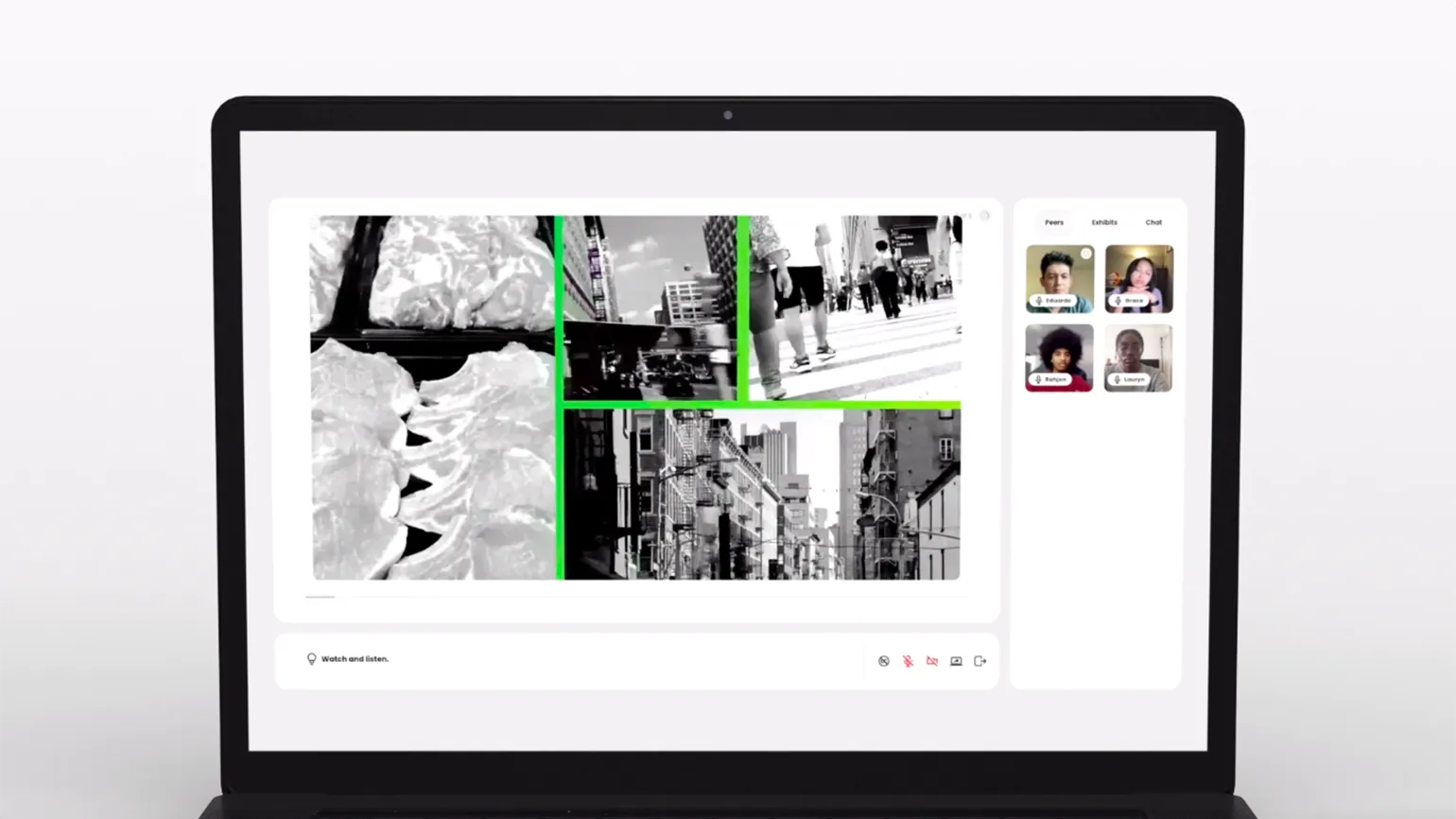Unmute the red microphone icon
This screenshot has width=1456, height=819.
(908, 661)
